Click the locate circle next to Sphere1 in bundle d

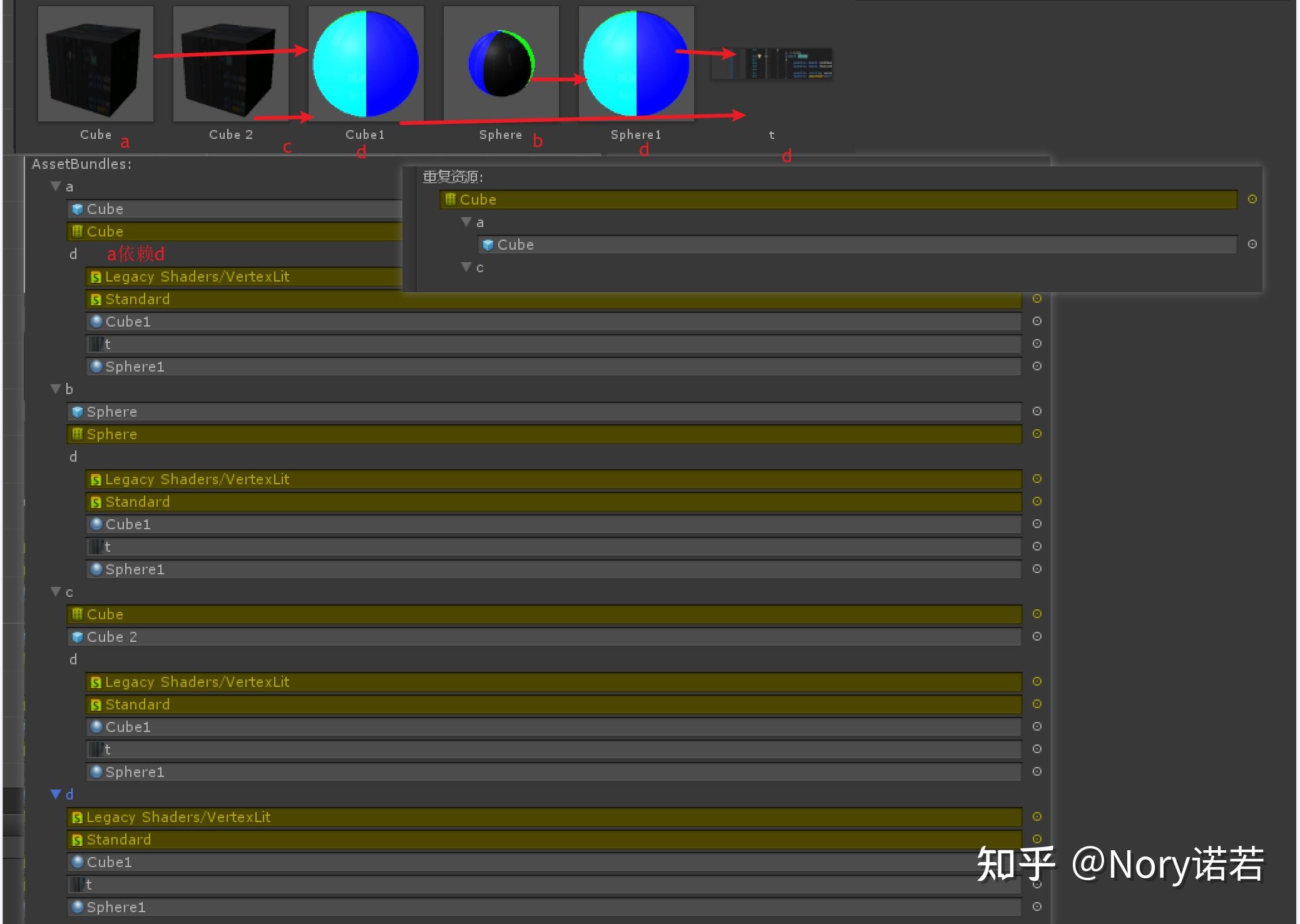coord(1037,906)
